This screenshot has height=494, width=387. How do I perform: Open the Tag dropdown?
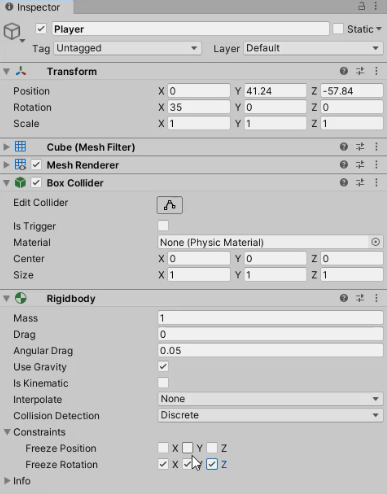(127, 48)
